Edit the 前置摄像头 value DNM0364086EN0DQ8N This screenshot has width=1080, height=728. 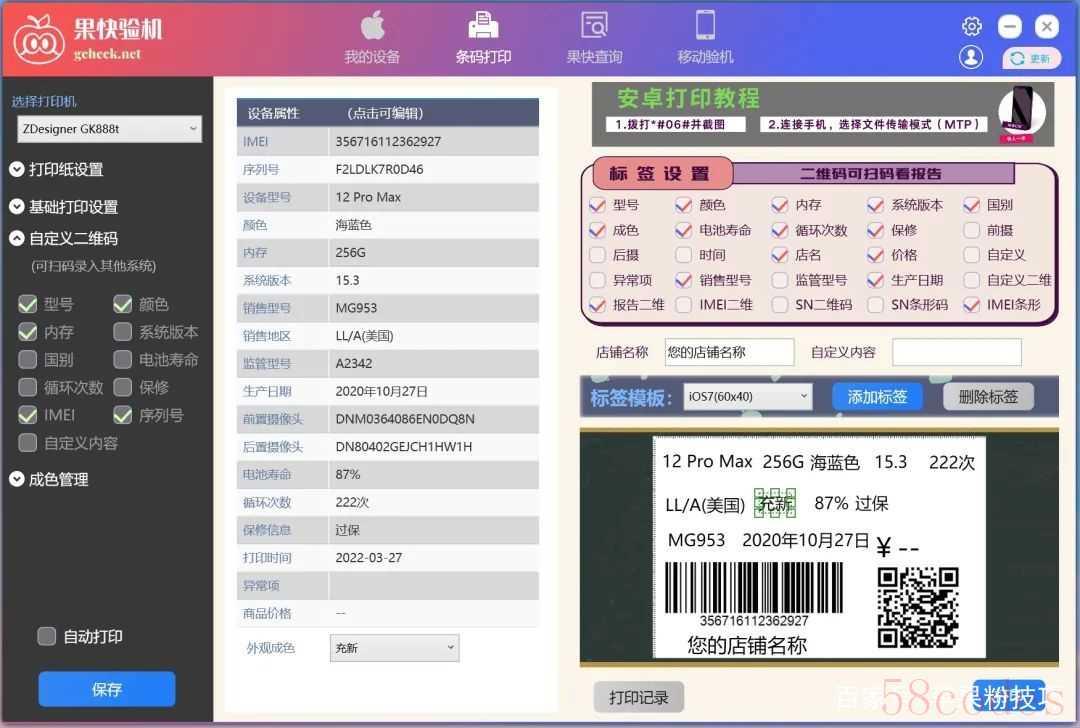pos(433,419)
